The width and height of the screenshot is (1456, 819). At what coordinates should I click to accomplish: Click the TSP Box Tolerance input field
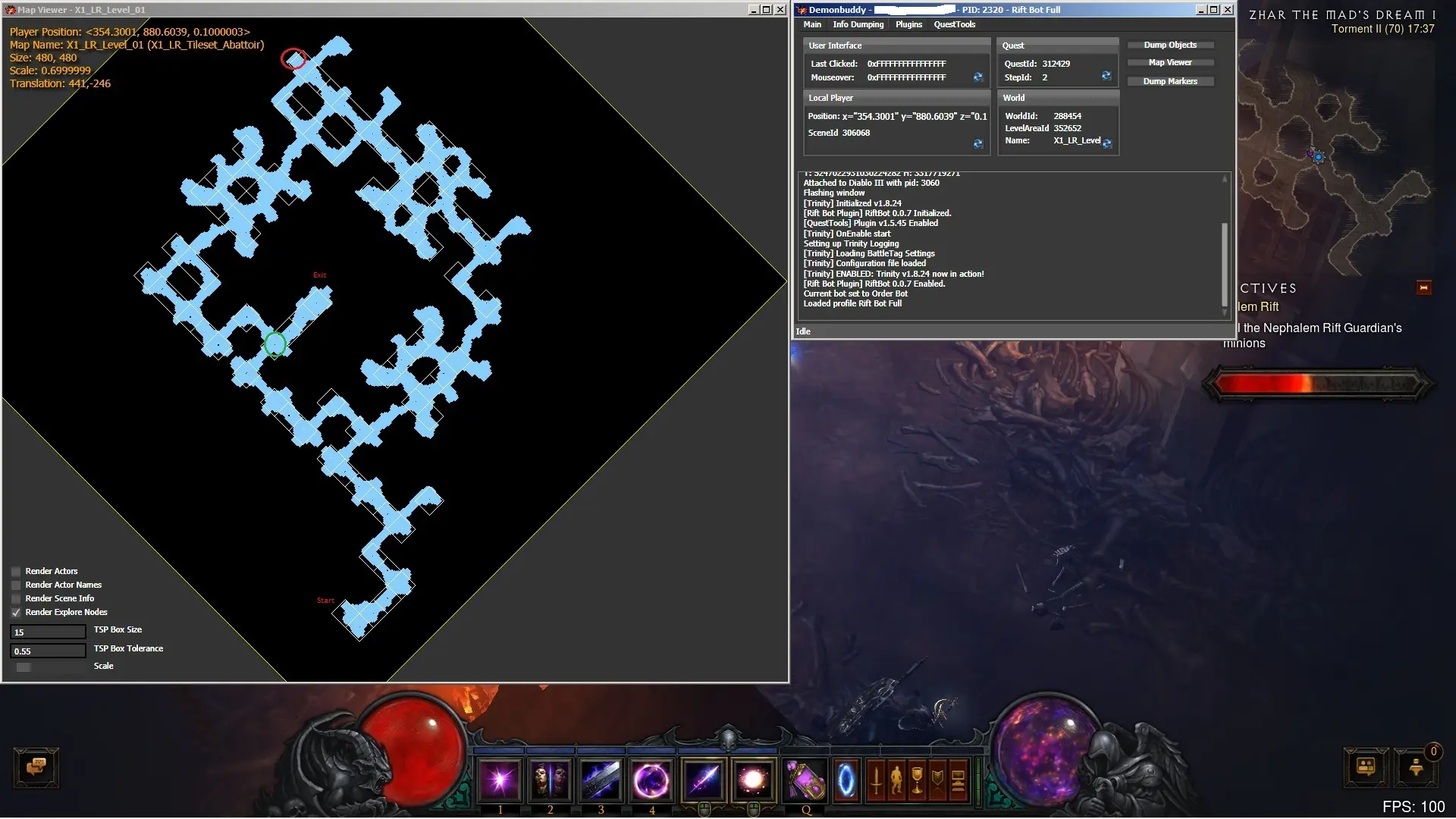[x=47, y=651]
